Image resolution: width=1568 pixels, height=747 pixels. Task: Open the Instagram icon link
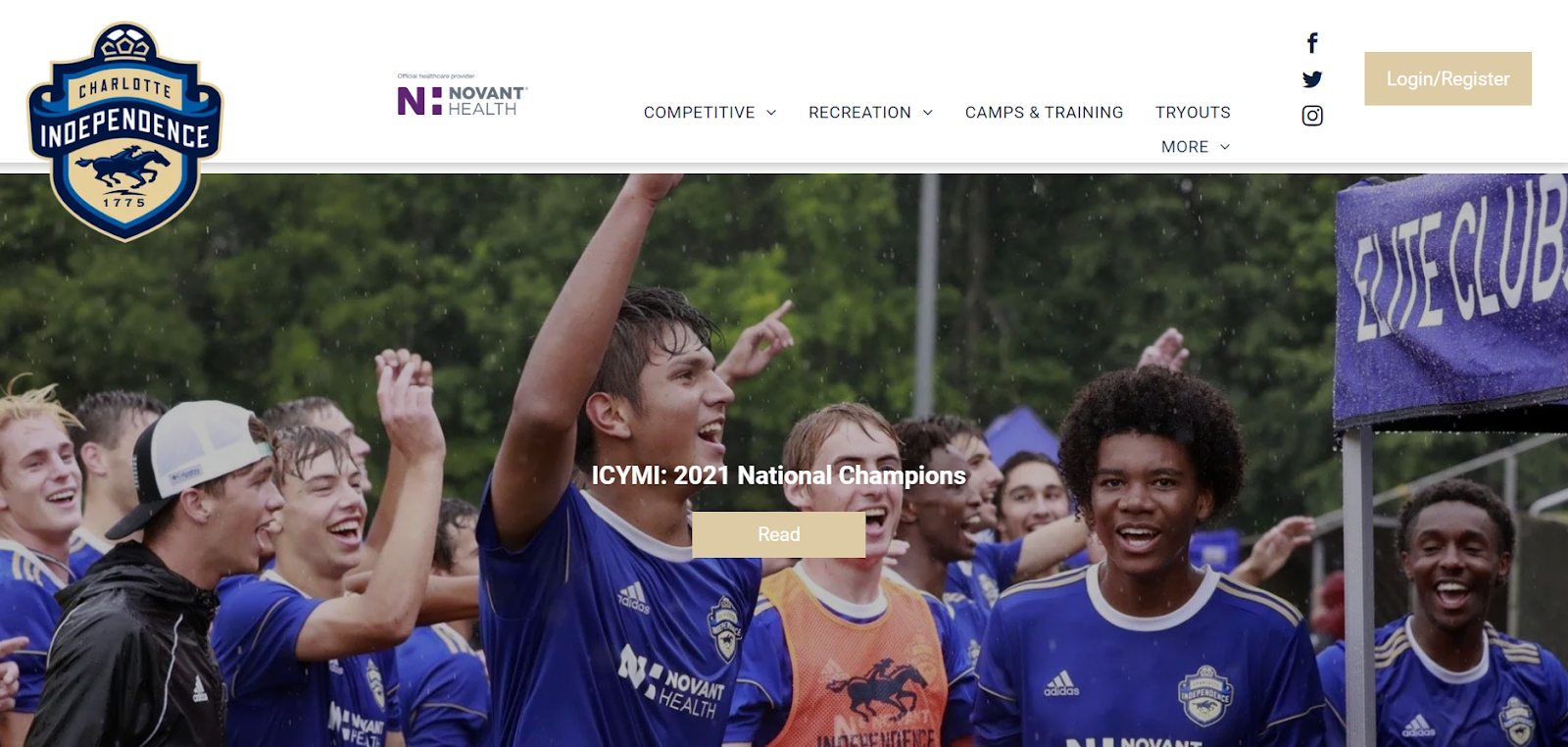1312,116
